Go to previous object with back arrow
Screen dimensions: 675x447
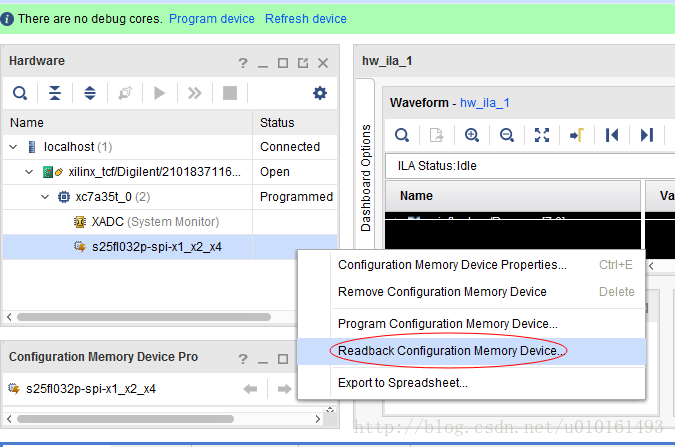pyautogui.click(x=250, y=389)
